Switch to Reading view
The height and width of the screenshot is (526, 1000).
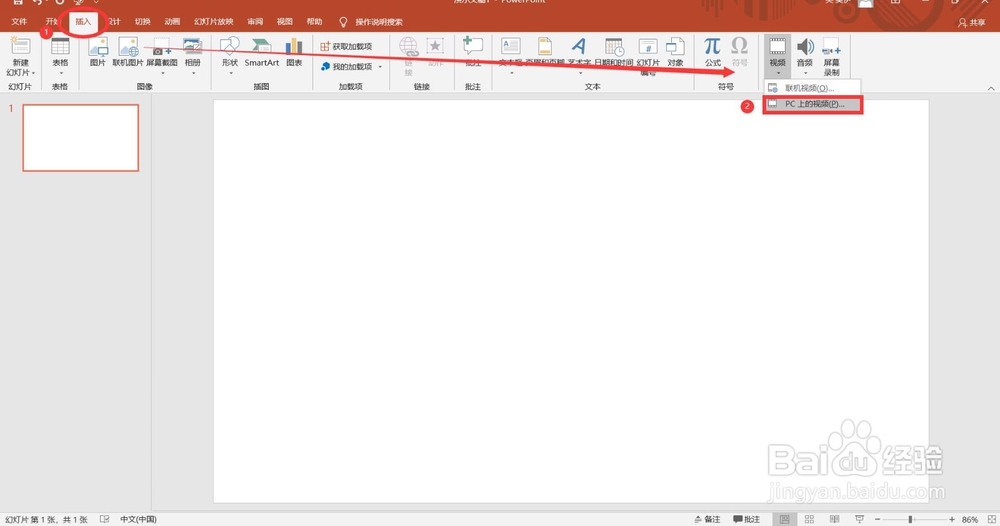tap(834, 519)
